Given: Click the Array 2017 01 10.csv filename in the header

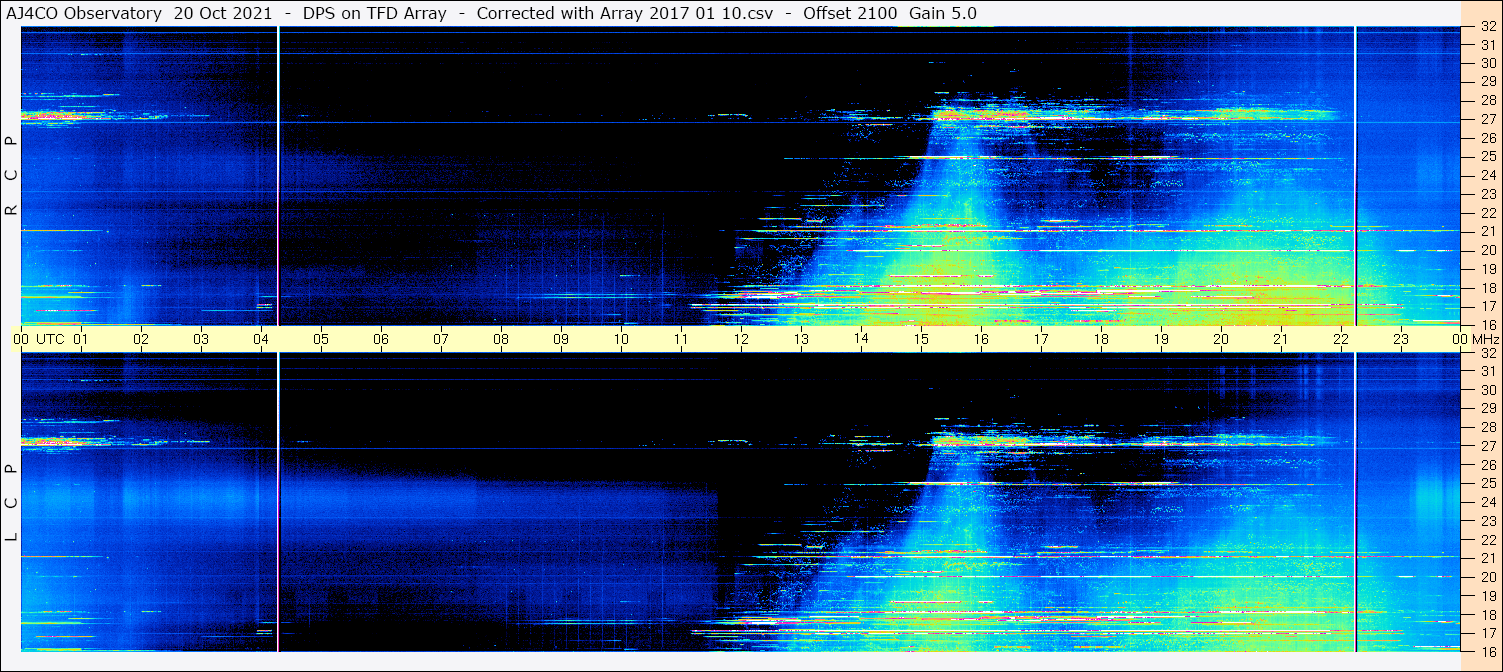Looking at the screenshot, I should [698, 13].
